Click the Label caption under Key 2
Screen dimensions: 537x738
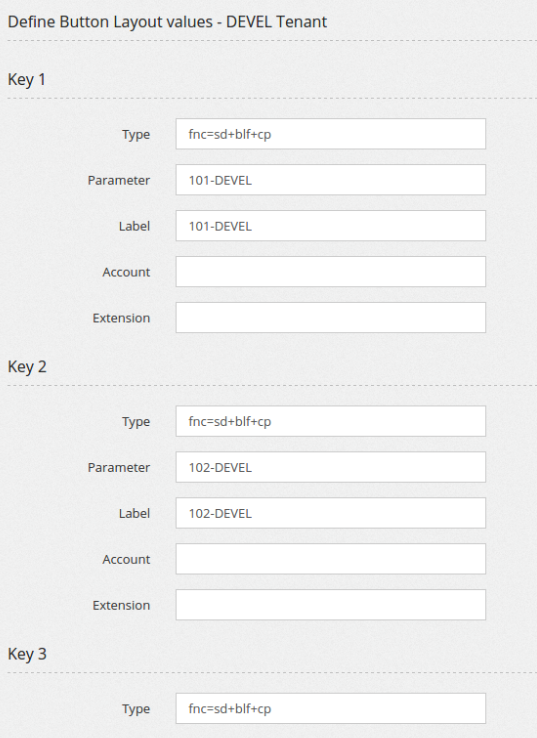pyautogui.click(x=134, y=513)
